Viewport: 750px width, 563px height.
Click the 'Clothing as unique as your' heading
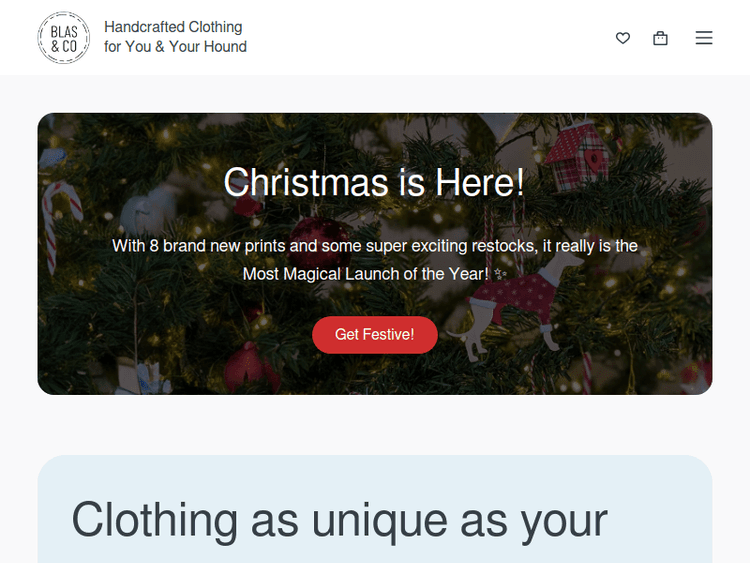[x=339, y=520]
